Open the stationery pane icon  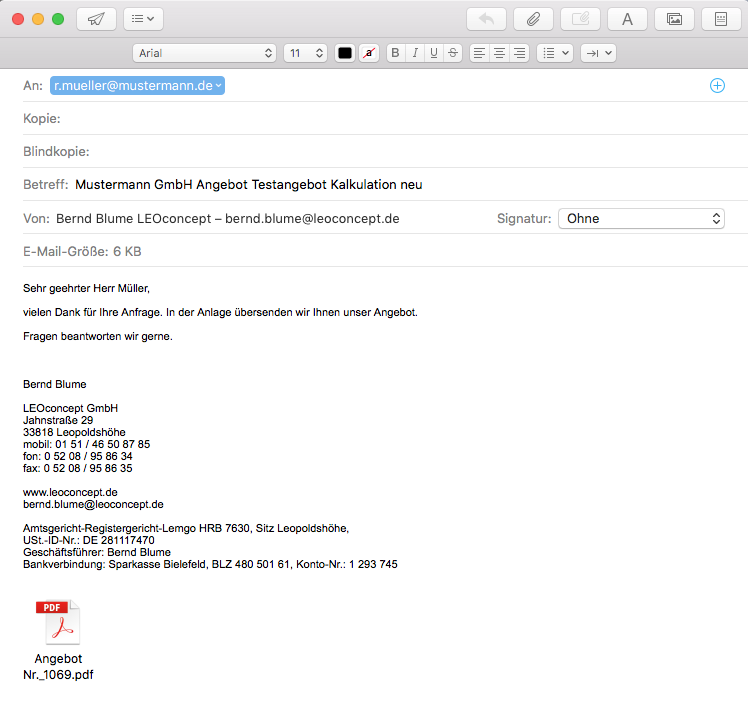pos(721,19)
